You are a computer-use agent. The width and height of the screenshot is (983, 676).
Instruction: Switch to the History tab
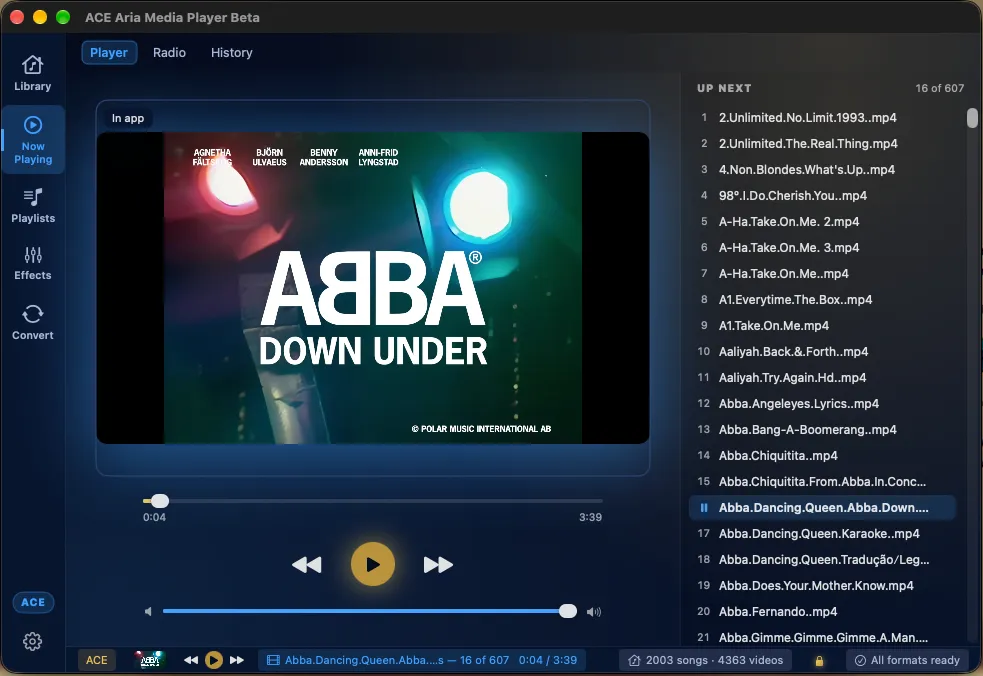coord(231,53)
